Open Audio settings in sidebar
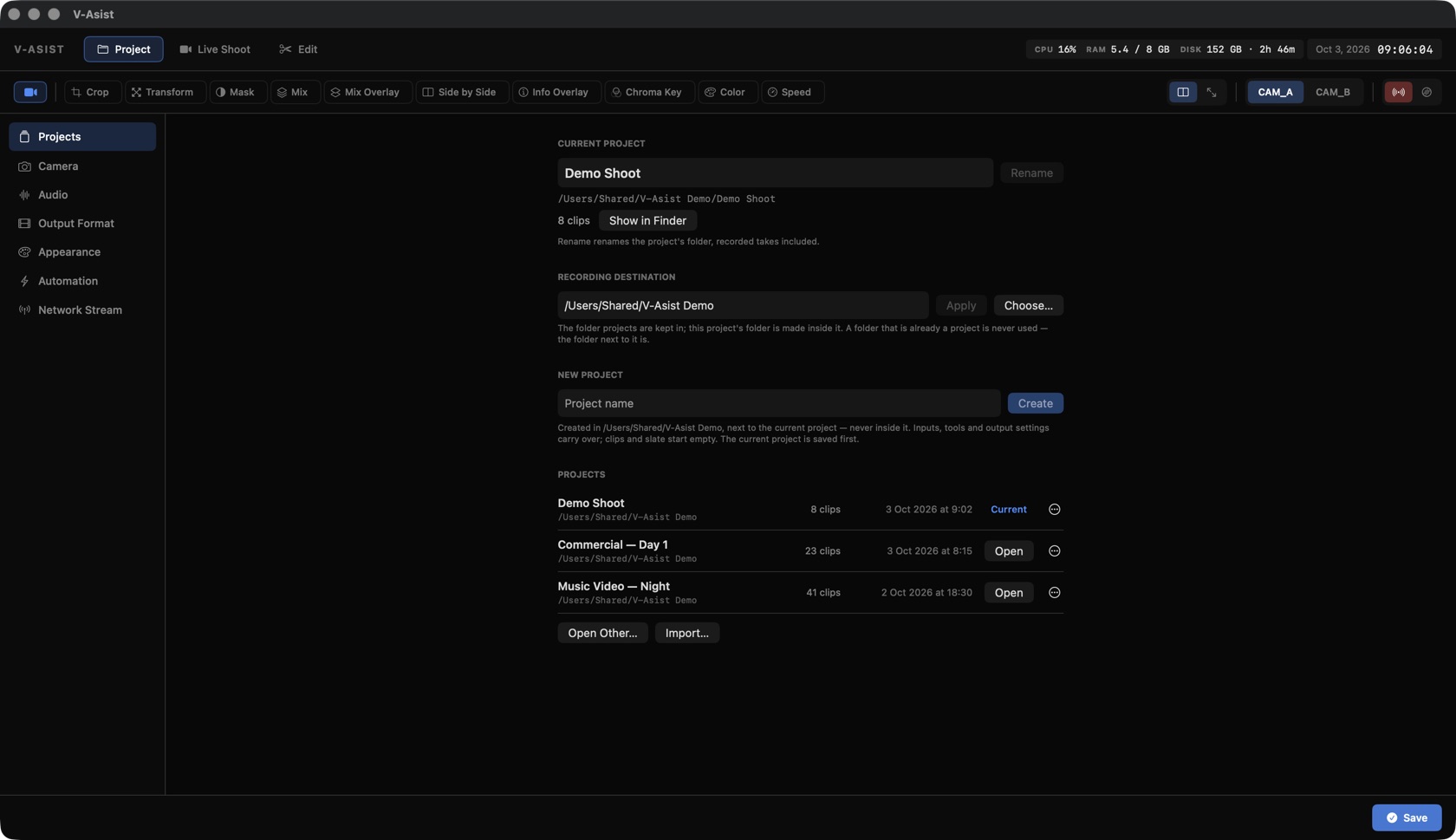Screen dimensions: 1456x840 (82, 195)
